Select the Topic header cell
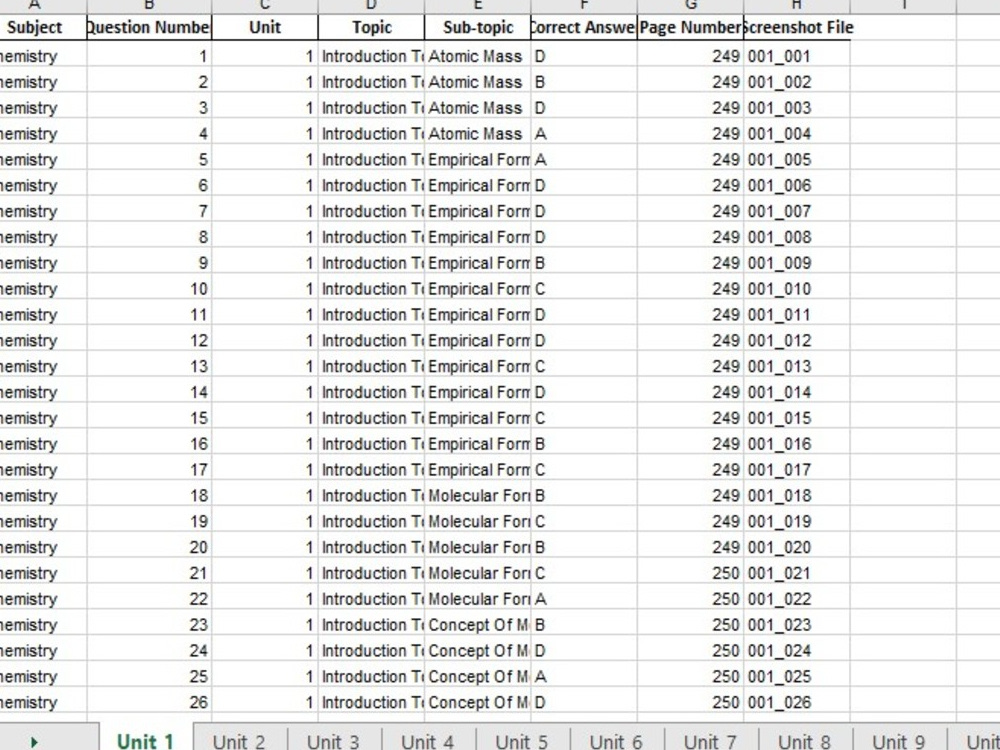 [x=371, y=27]
